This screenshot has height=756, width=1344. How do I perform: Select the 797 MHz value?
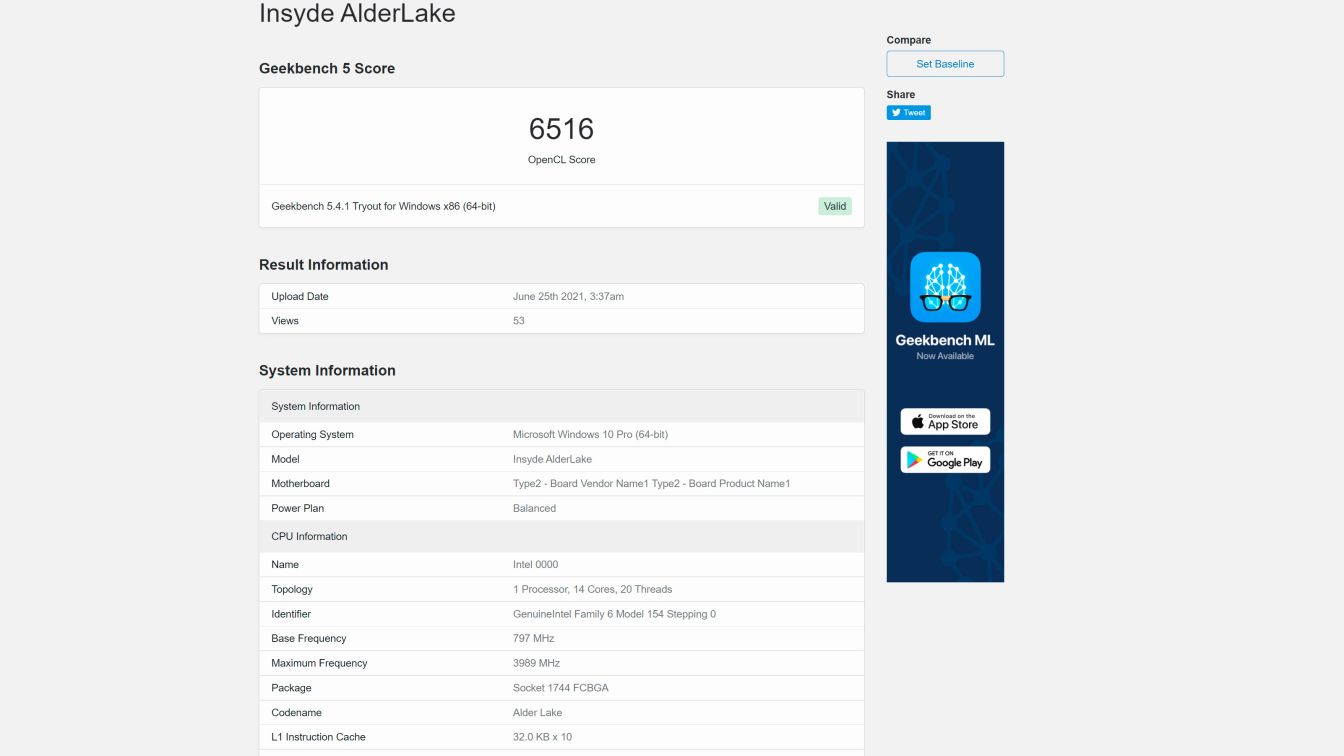point(533,639)
